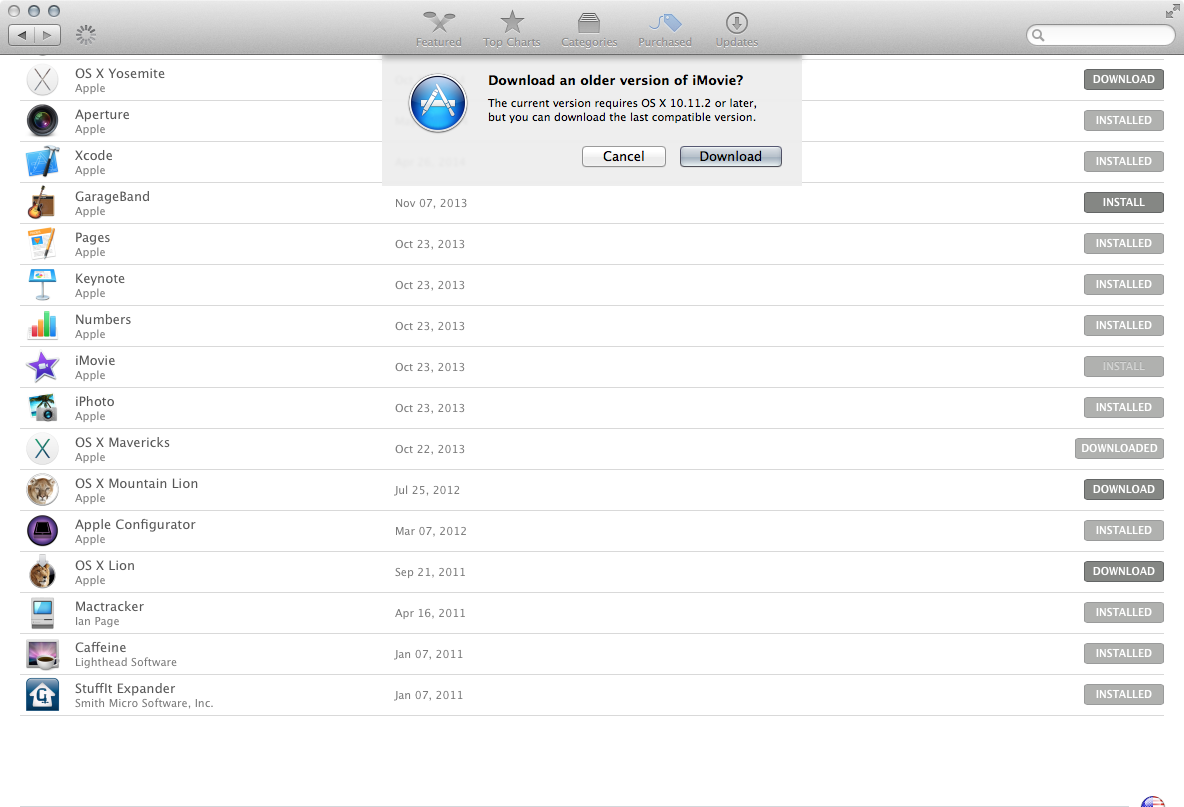The image size is (1184, 807).
Task: Click the iMovie star icon
Action: click(42, 366)
